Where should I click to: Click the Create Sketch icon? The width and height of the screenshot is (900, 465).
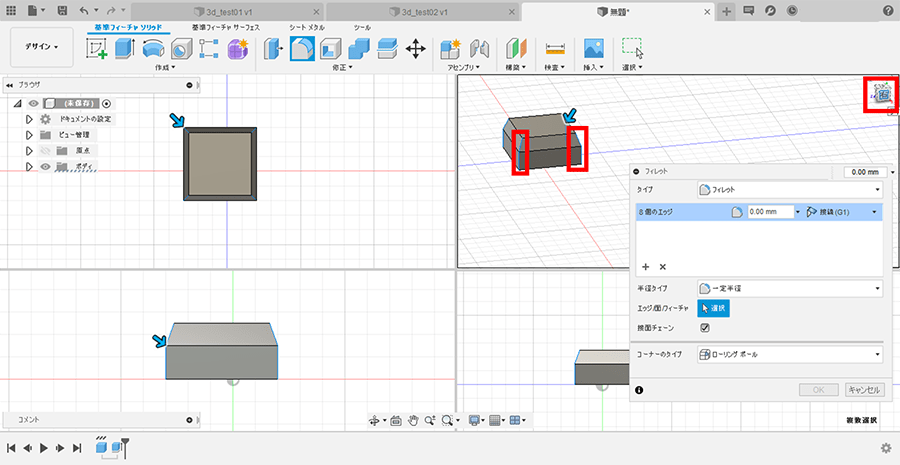(x=98, y=49)
